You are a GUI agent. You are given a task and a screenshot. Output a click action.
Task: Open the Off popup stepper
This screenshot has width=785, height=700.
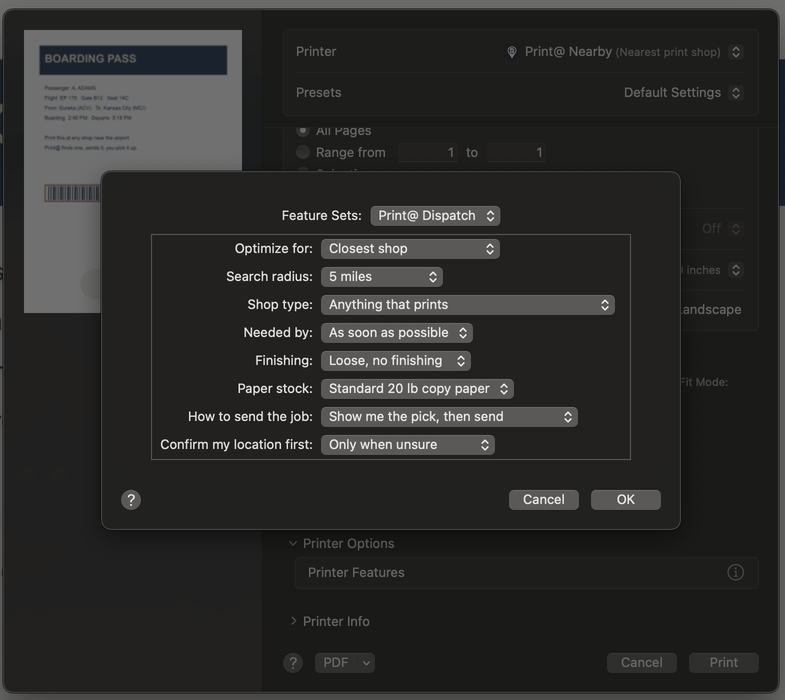735,229
